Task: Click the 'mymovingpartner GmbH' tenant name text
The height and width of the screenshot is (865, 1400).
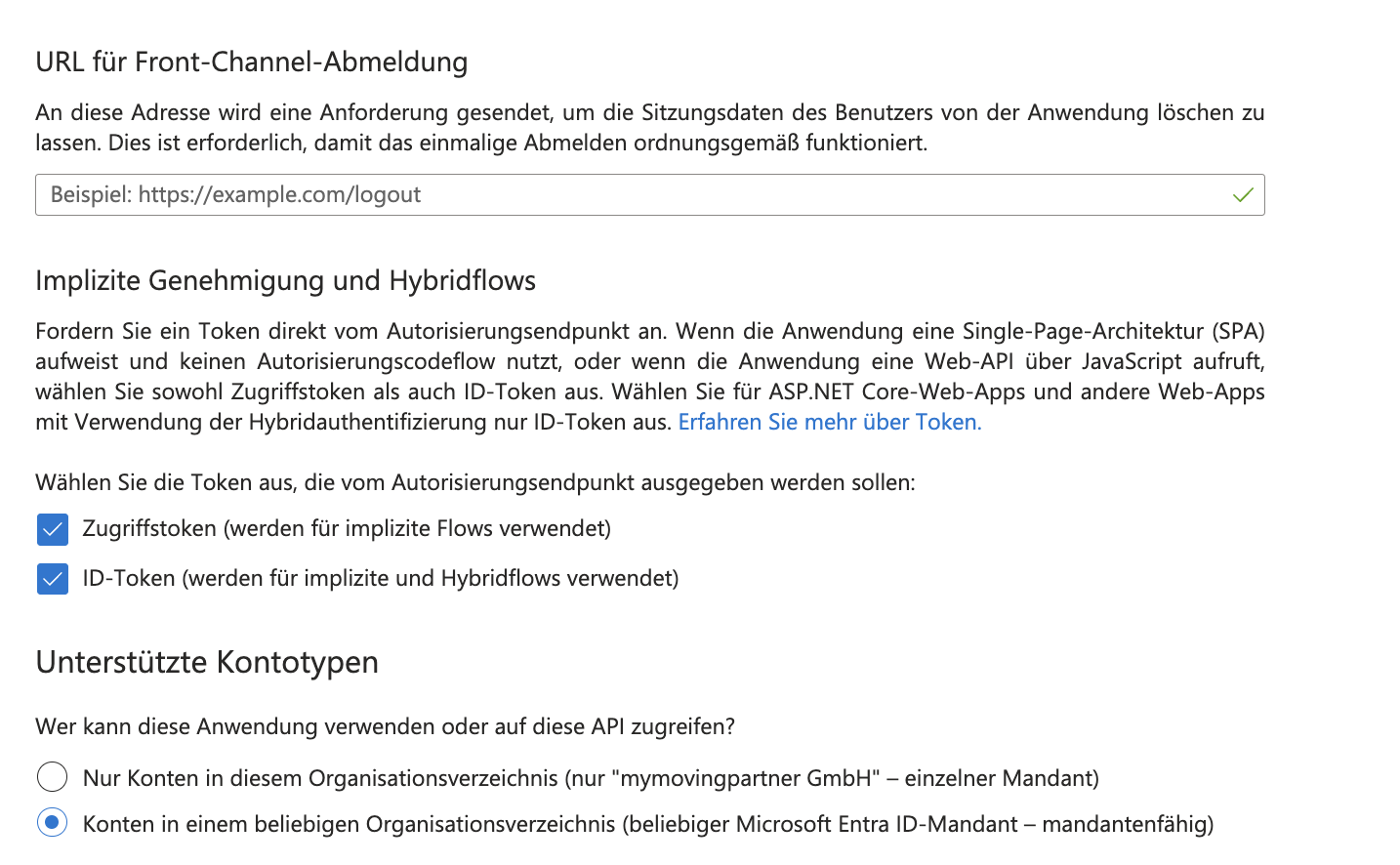Action: pyautogui.click(x=746, y=778)
